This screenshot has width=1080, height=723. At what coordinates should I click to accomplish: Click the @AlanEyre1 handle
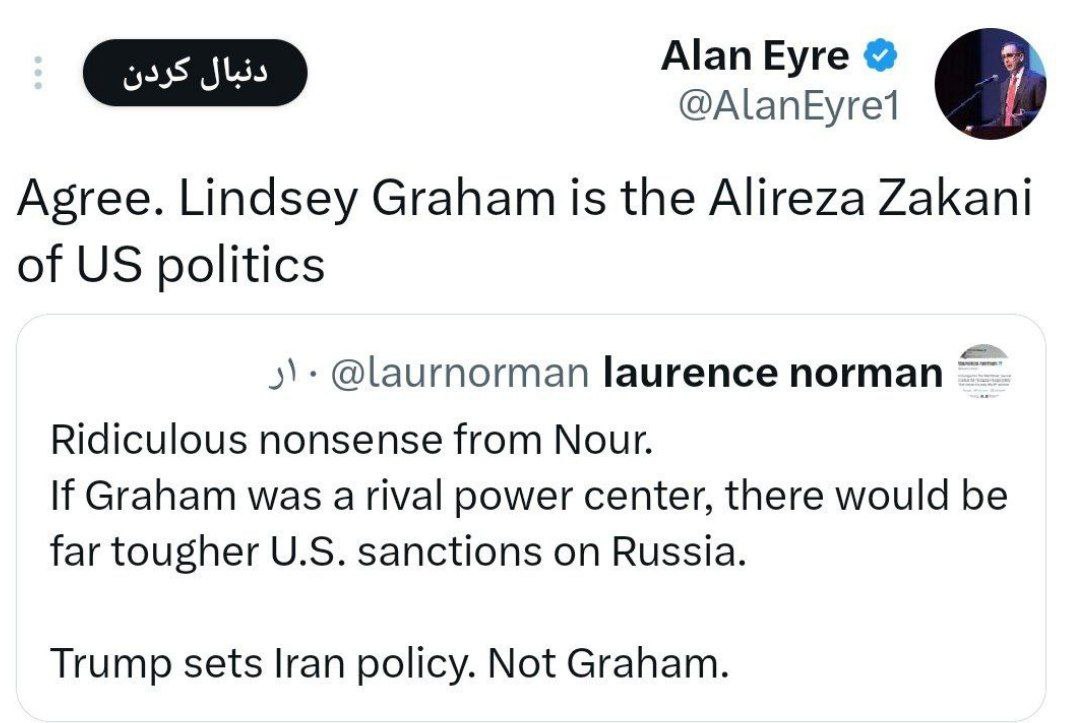pos(788,106)
